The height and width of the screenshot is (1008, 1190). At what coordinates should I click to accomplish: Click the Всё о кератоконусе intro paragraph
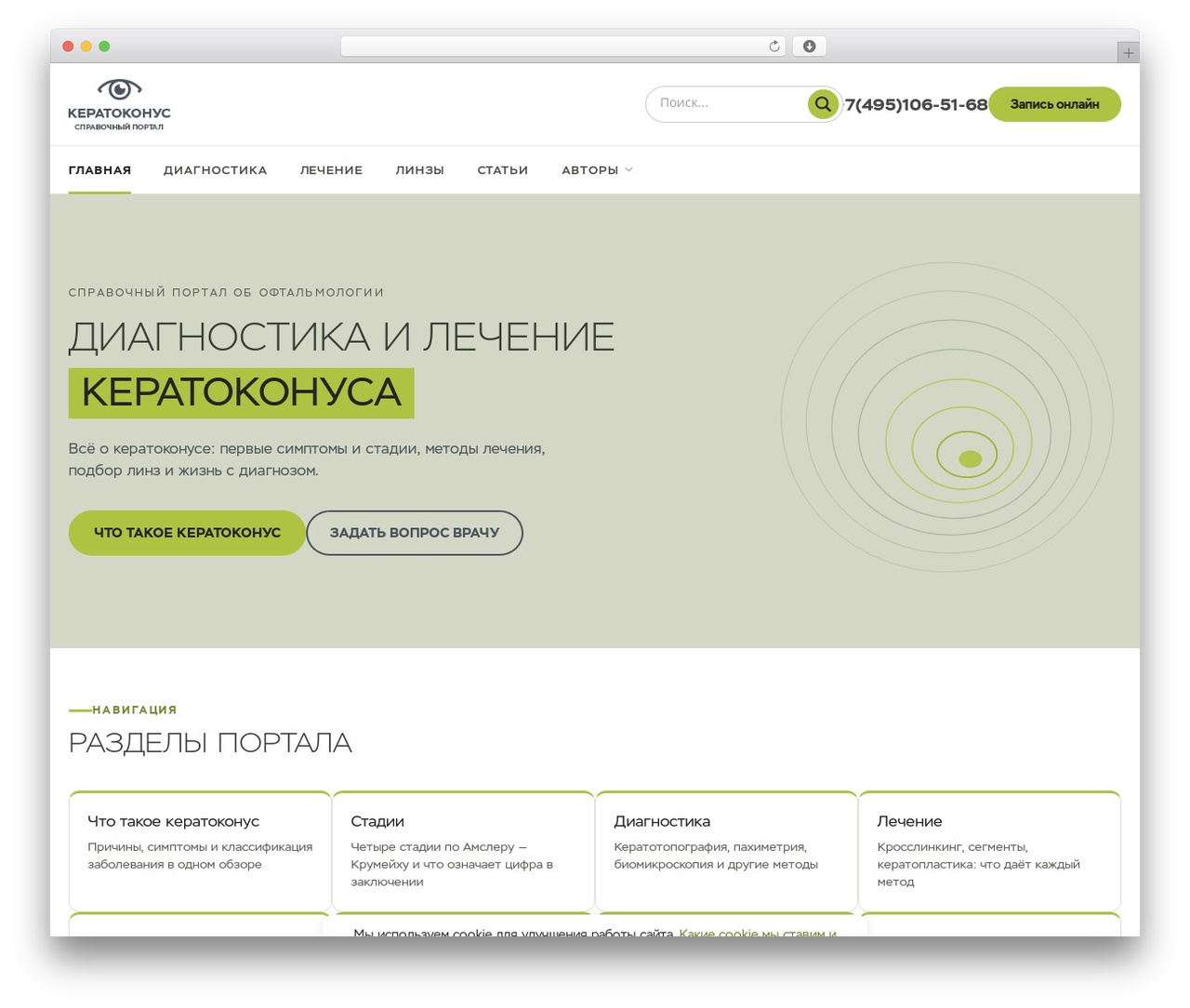307,459
